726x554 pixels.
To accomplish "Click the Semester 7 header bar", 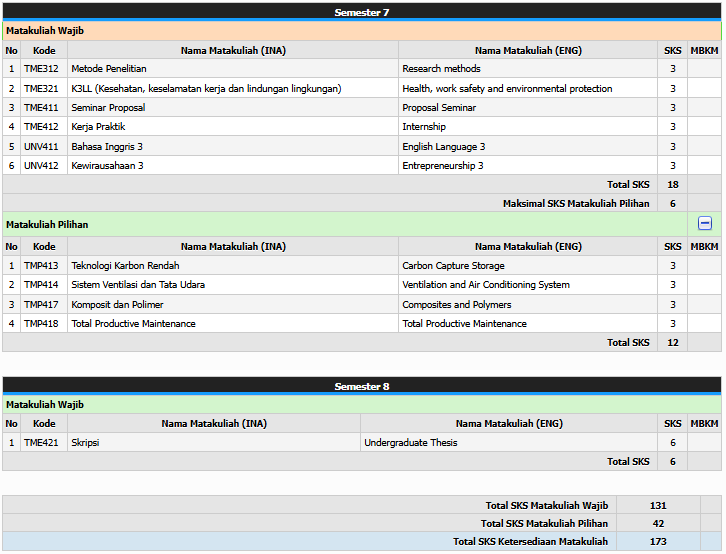I will click(362, 12).
